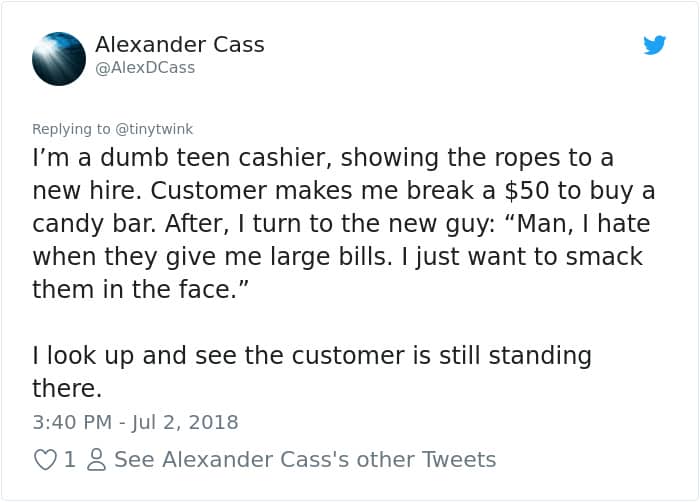Viewport: 700px width, 502px height.
Task: Open the 3:40 PM timestamp link
Action: tap(72, 422)
